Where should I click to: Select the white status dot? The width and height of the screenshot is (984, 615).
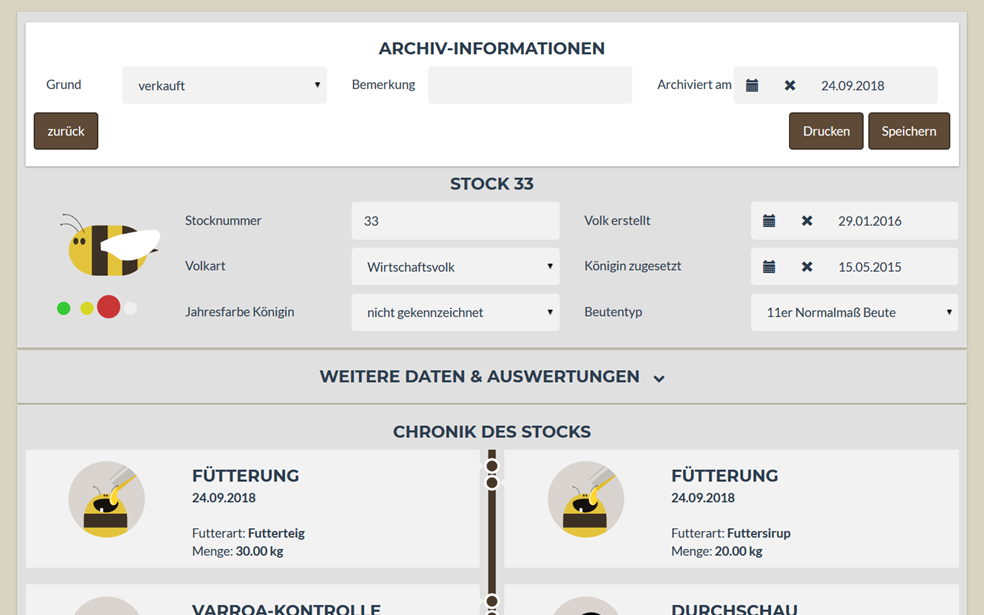131,308
